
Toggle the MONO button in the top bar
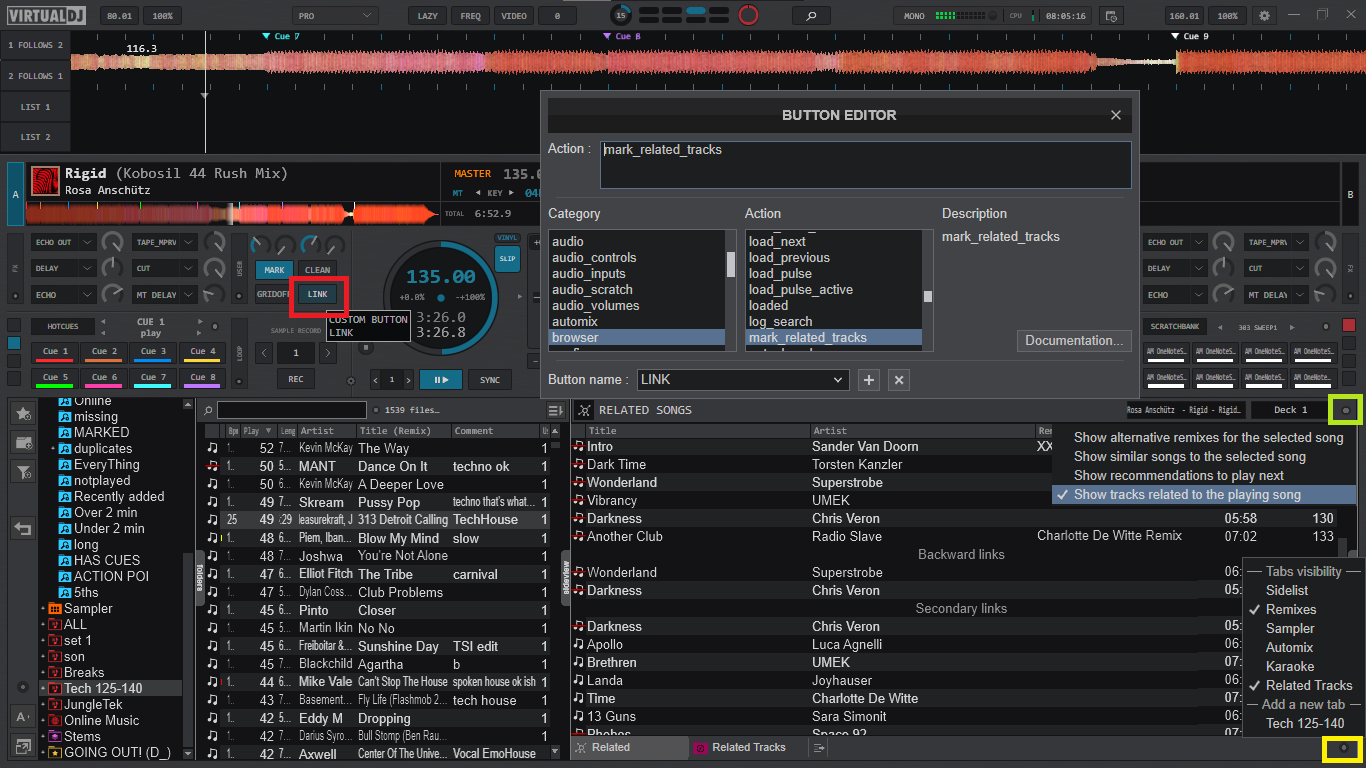point(913,16)
